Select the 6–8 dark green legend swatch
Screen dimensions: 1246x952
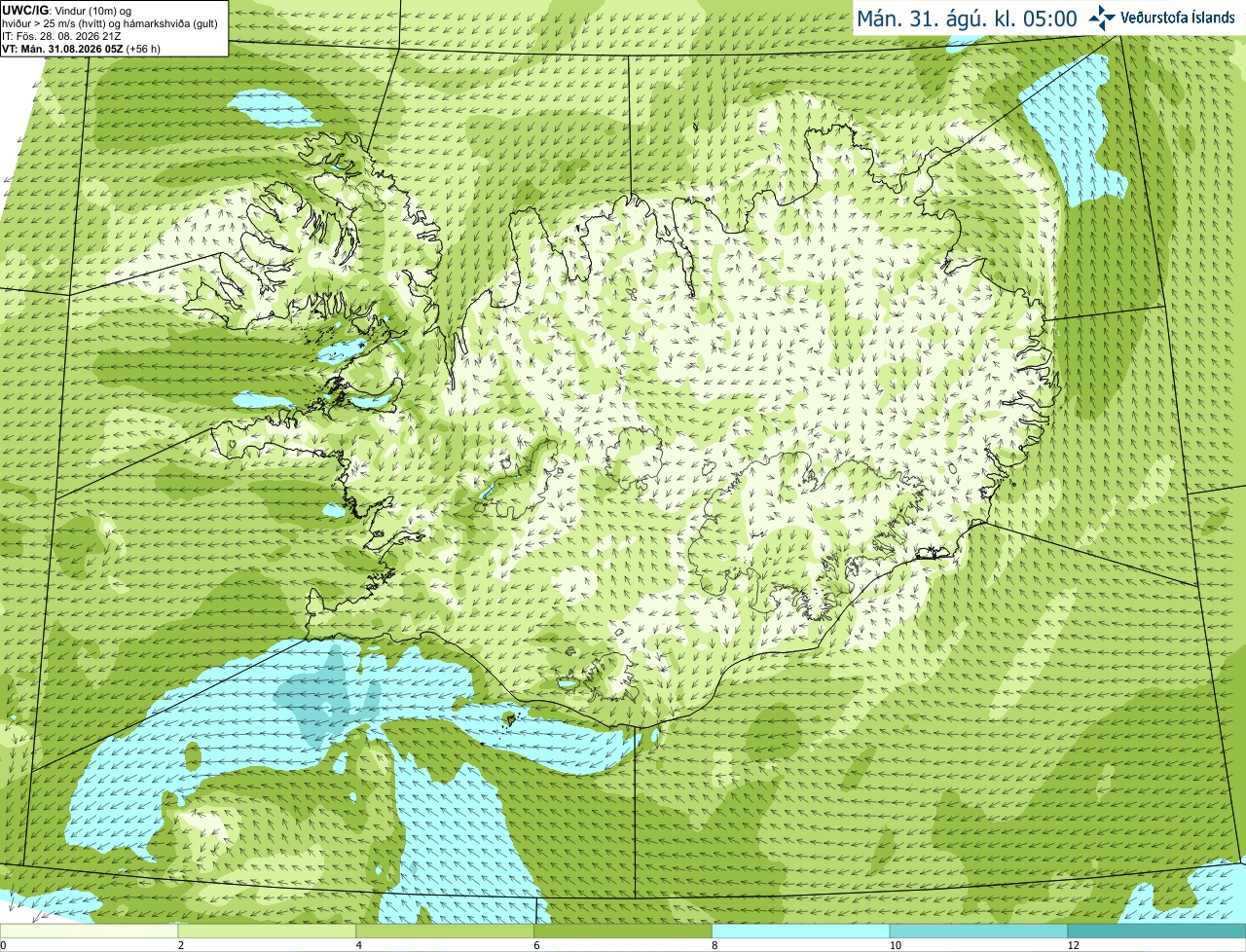623,932
